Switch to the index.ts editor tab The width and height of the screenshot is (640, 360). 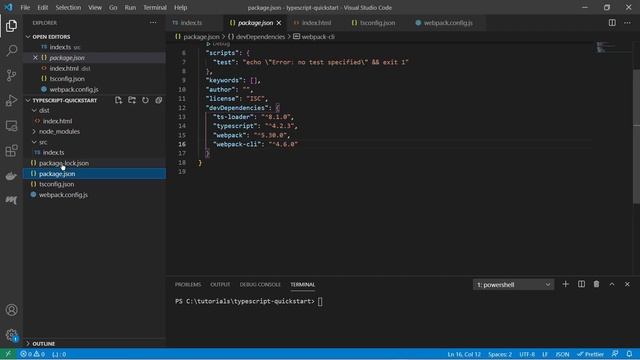pyautogui.click(x=194, y=23)
